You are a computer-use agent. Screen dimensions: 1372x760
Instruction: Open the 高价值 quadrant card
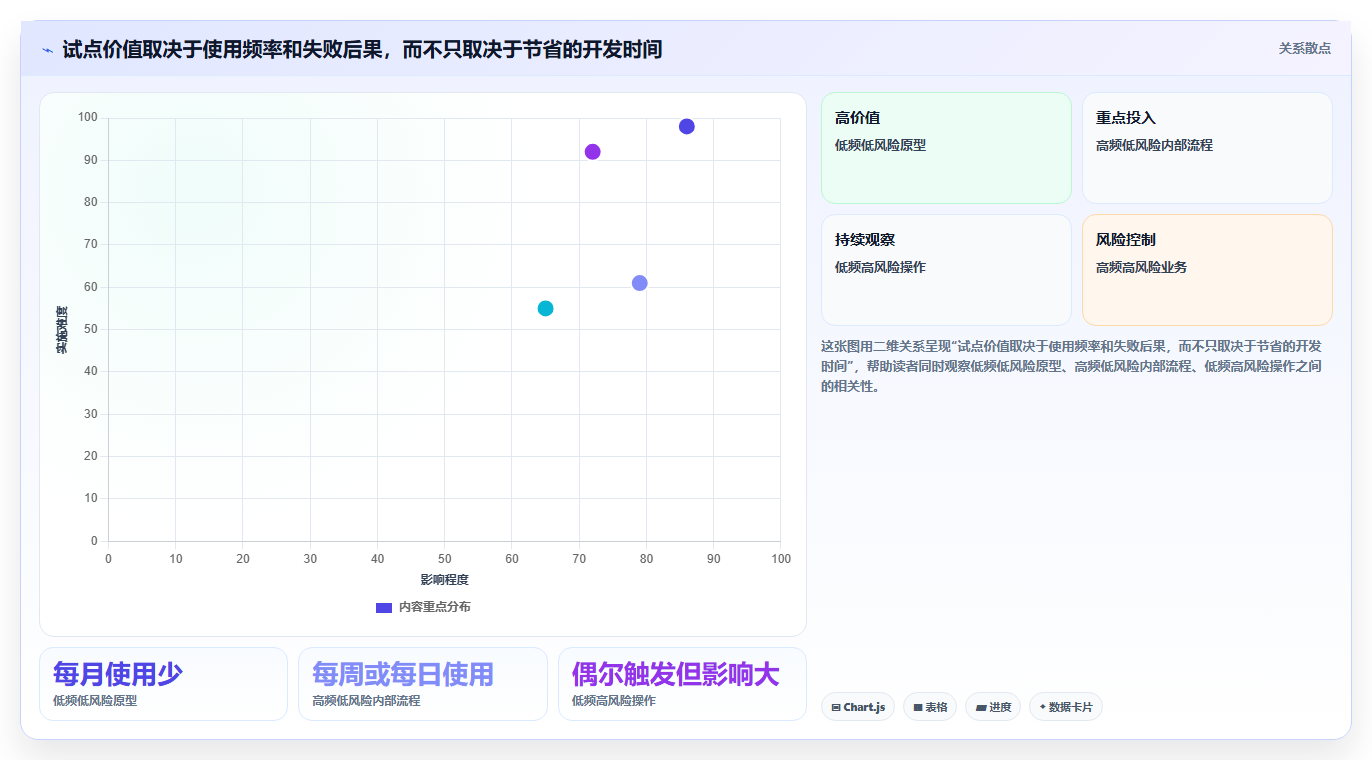tap(946, 148)
